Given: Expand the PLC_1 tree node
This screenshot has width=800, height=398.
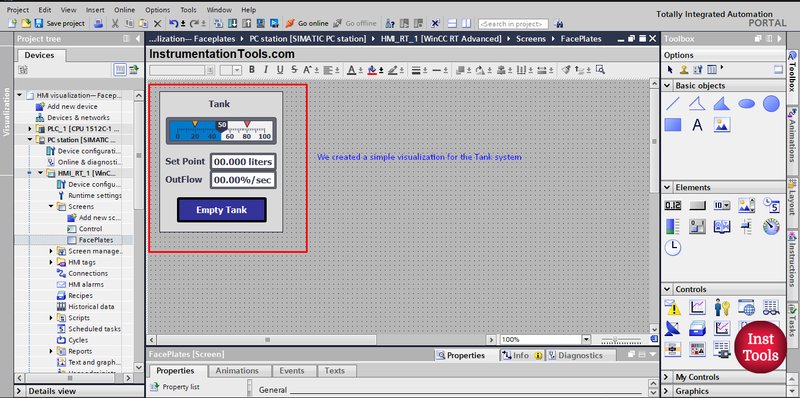Looking at the screenshot, I should pyautogui.click(x=30, y=129).
